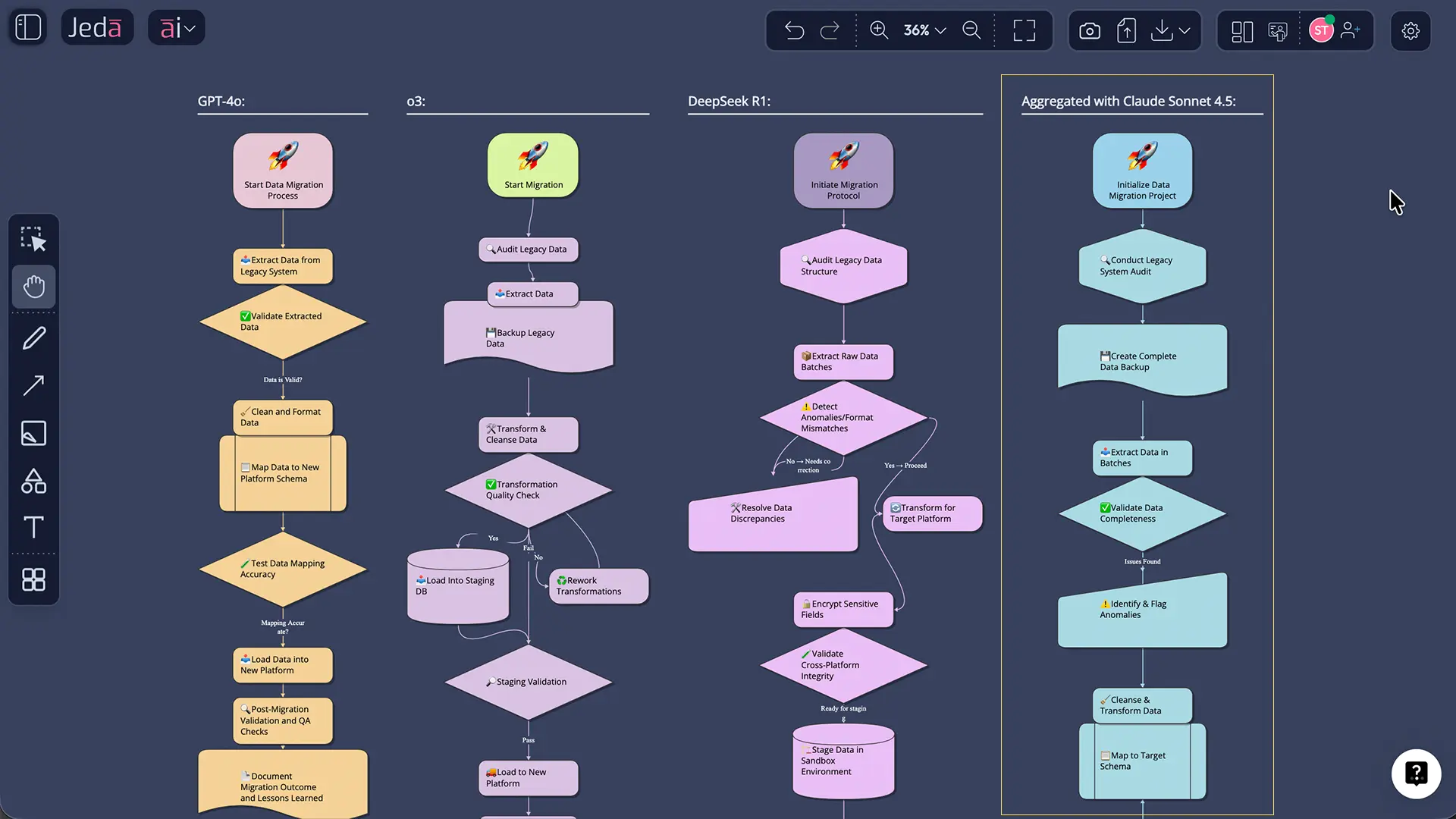
Task: Toggle the left sidebar panel icon
Action: [28, 28]
